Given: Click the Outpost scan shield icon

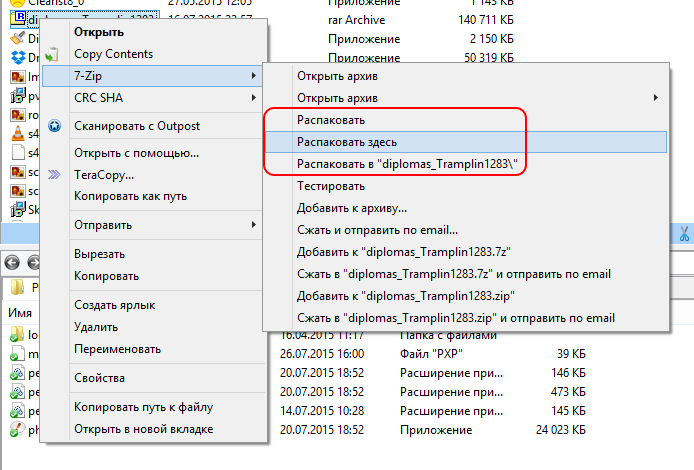Looking at the screenshot, I should coord(54,126).
